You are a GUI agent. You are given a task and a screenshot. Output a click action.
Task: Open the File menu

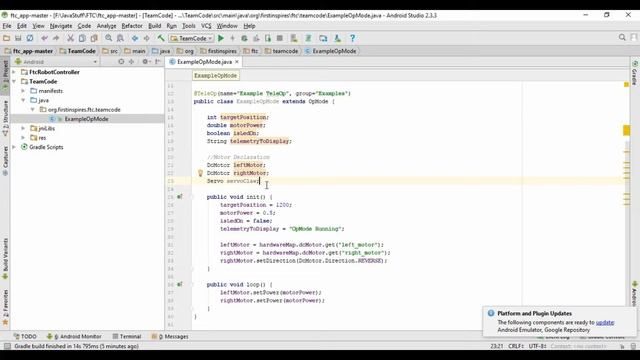tap(7, 26)
